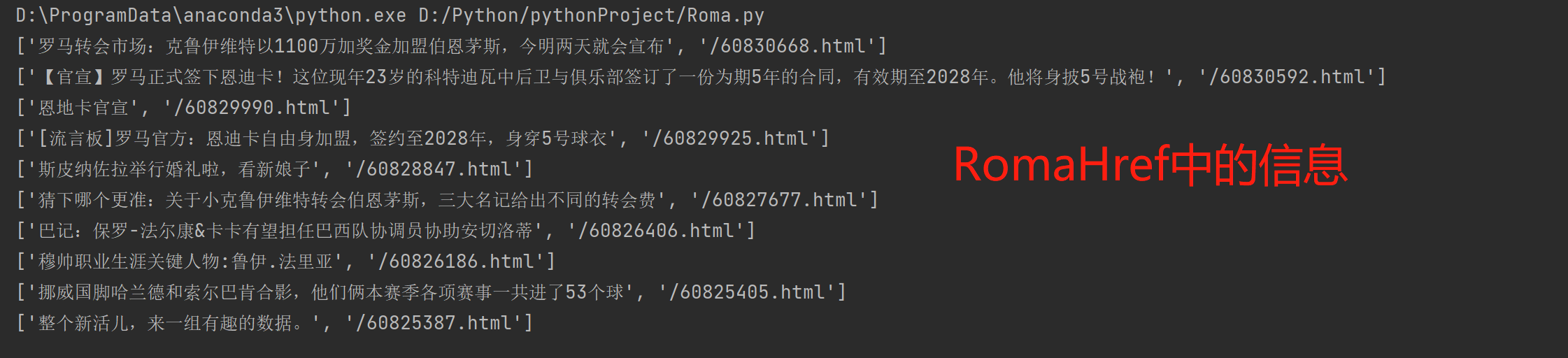1568x358 pixels.
Task: Click the '穆帅职业生涯关键人物' output line
Action: [x=286, y=262]
